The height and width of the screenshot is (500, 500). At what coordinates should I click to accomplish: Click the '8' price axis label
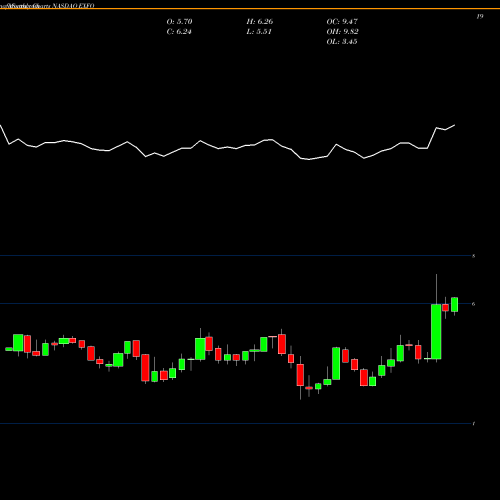(x=473, y=256)
